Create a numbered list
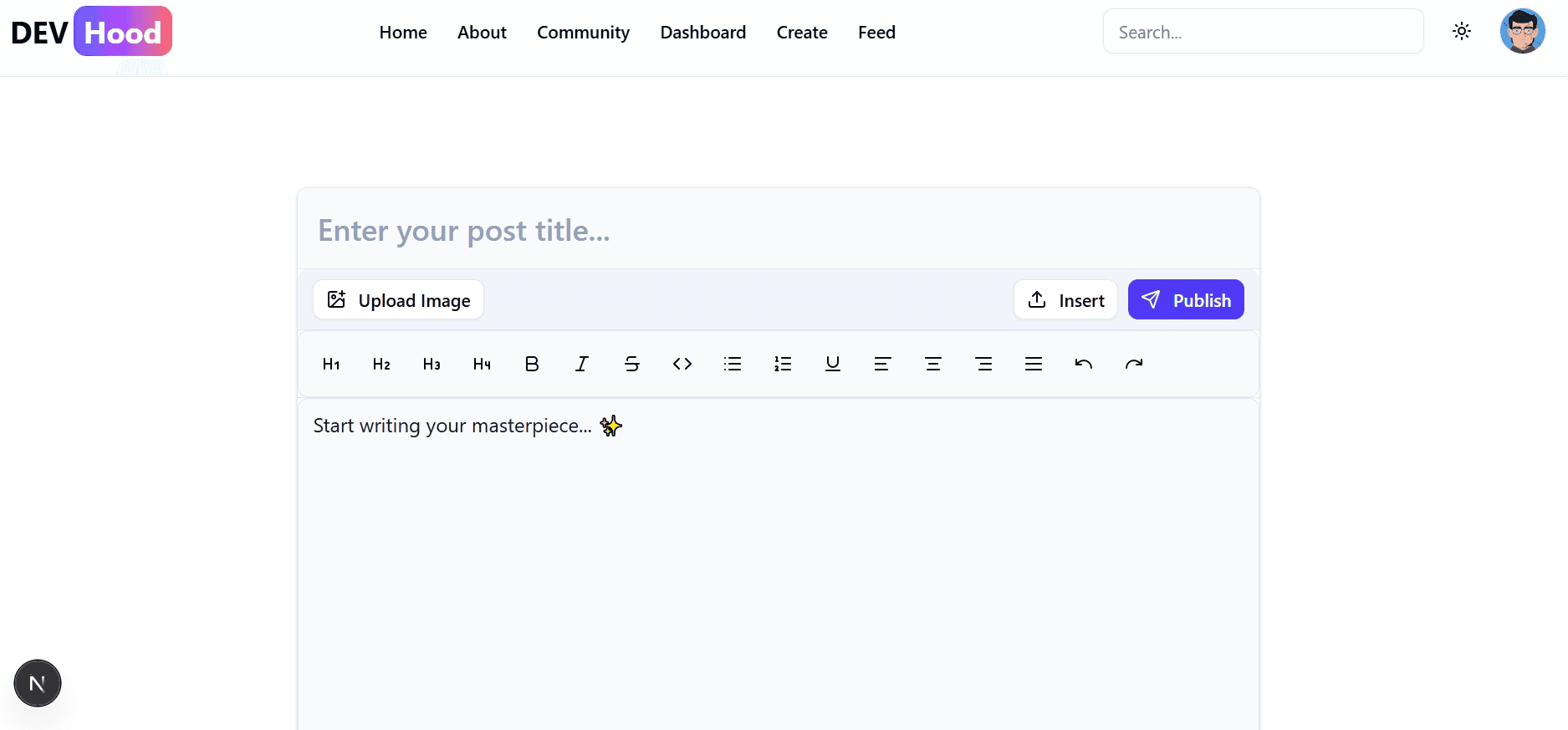 783,364
